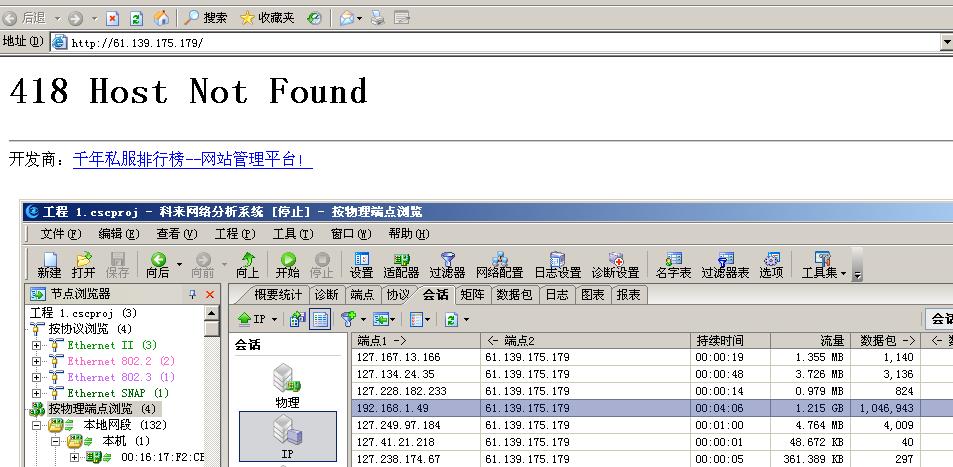
Task: Open 工程(P) menu
Action: click(x=235, y=234)
